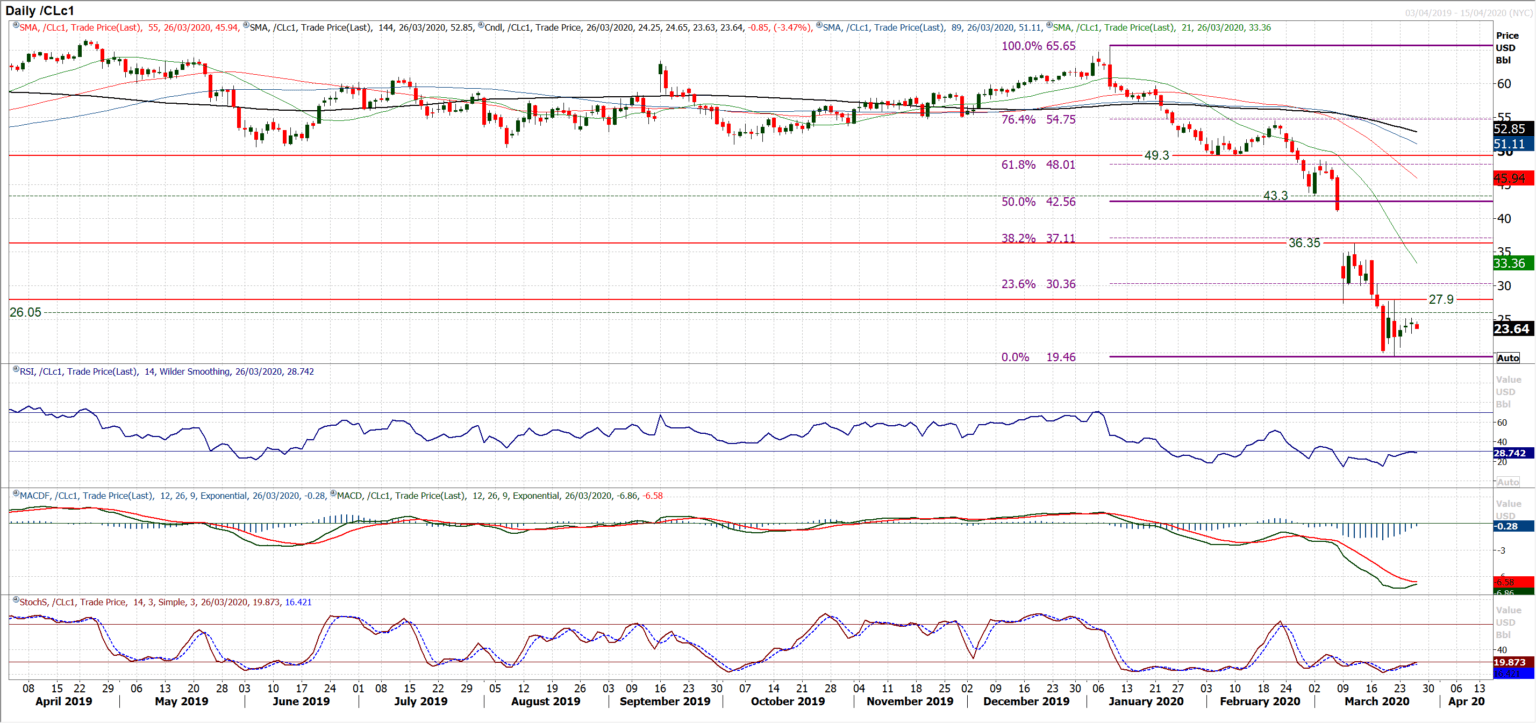Click the 50.0% 42.56 Fibonacci label
The width and height of the screenshot is (1536, 723).
(x=1038, y=201)
